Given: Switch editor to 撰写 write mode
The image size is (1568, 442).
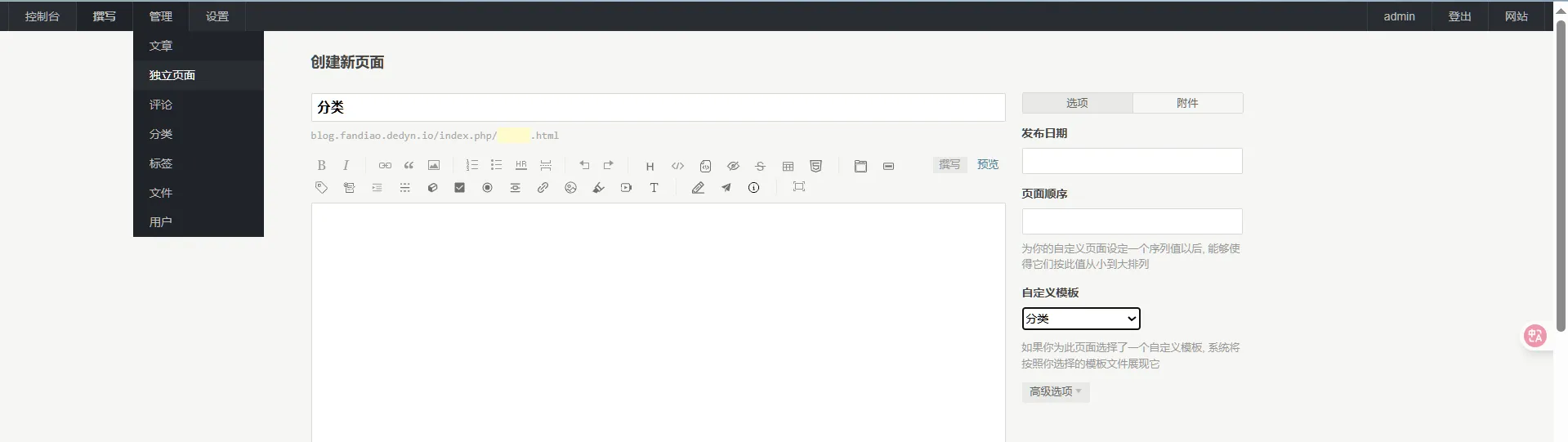Looking at the screenshot, I should [949, 164].
